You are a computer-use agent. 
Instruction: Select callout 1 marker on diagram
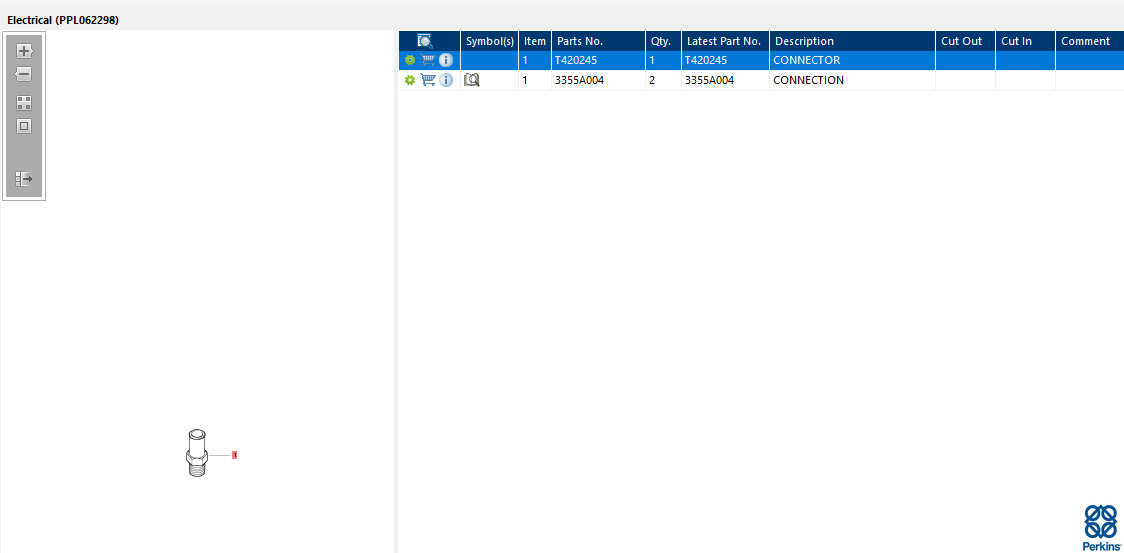click(x=234, y=455)
